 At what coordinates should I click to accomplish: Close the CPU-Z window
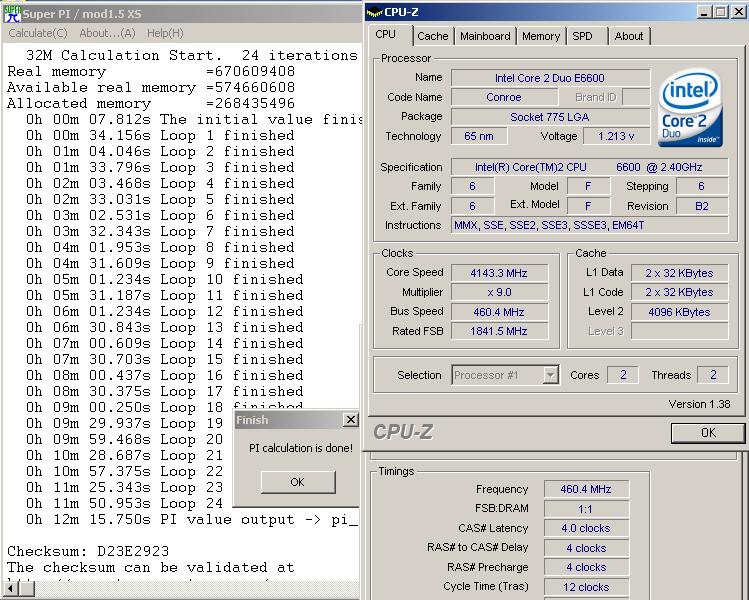(x=738, y=12)
